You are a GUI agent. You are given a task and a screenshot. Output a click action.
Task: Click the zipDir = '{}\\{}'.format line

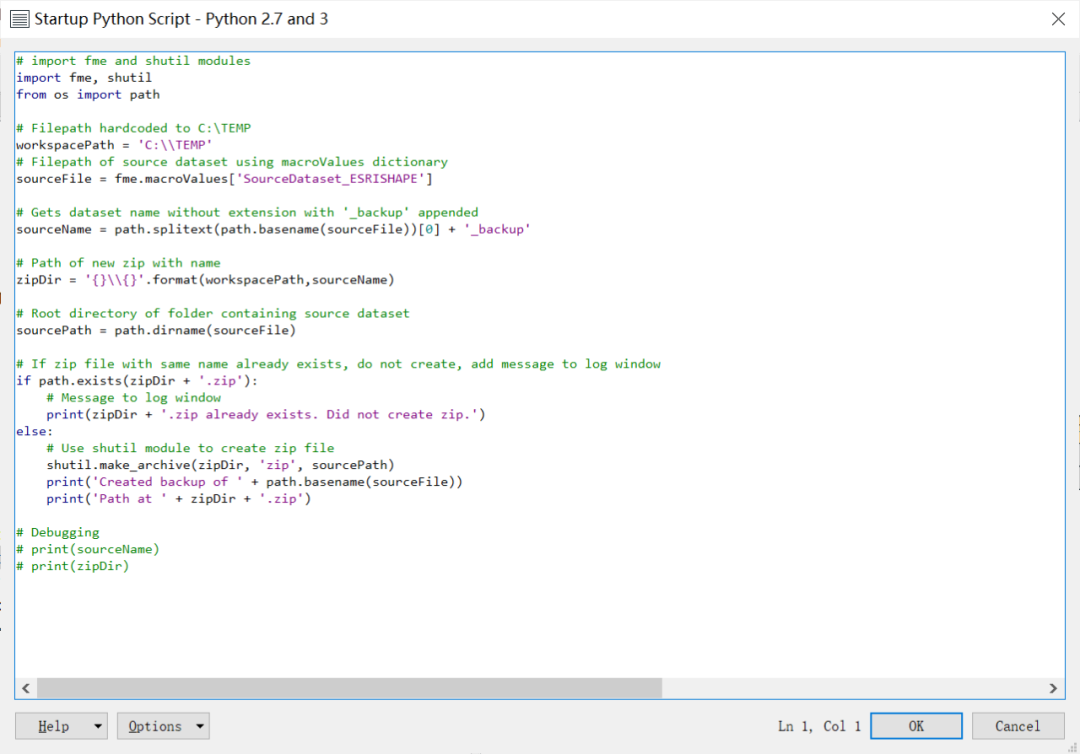(205, 280)
